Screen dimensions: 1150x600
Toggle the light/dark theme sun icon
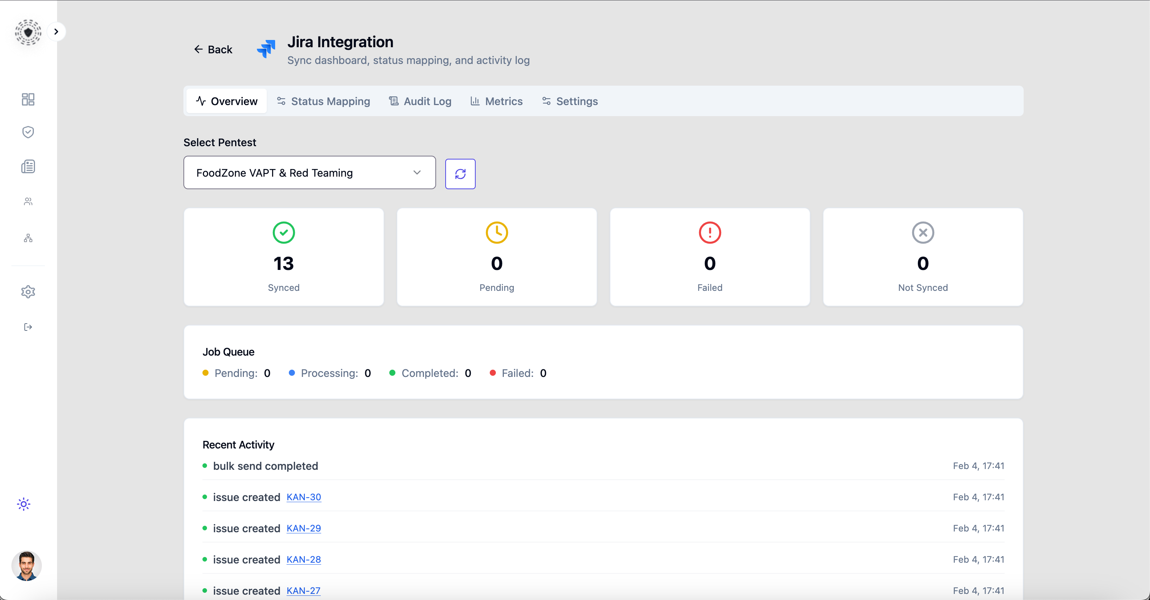tap(24, 505)
